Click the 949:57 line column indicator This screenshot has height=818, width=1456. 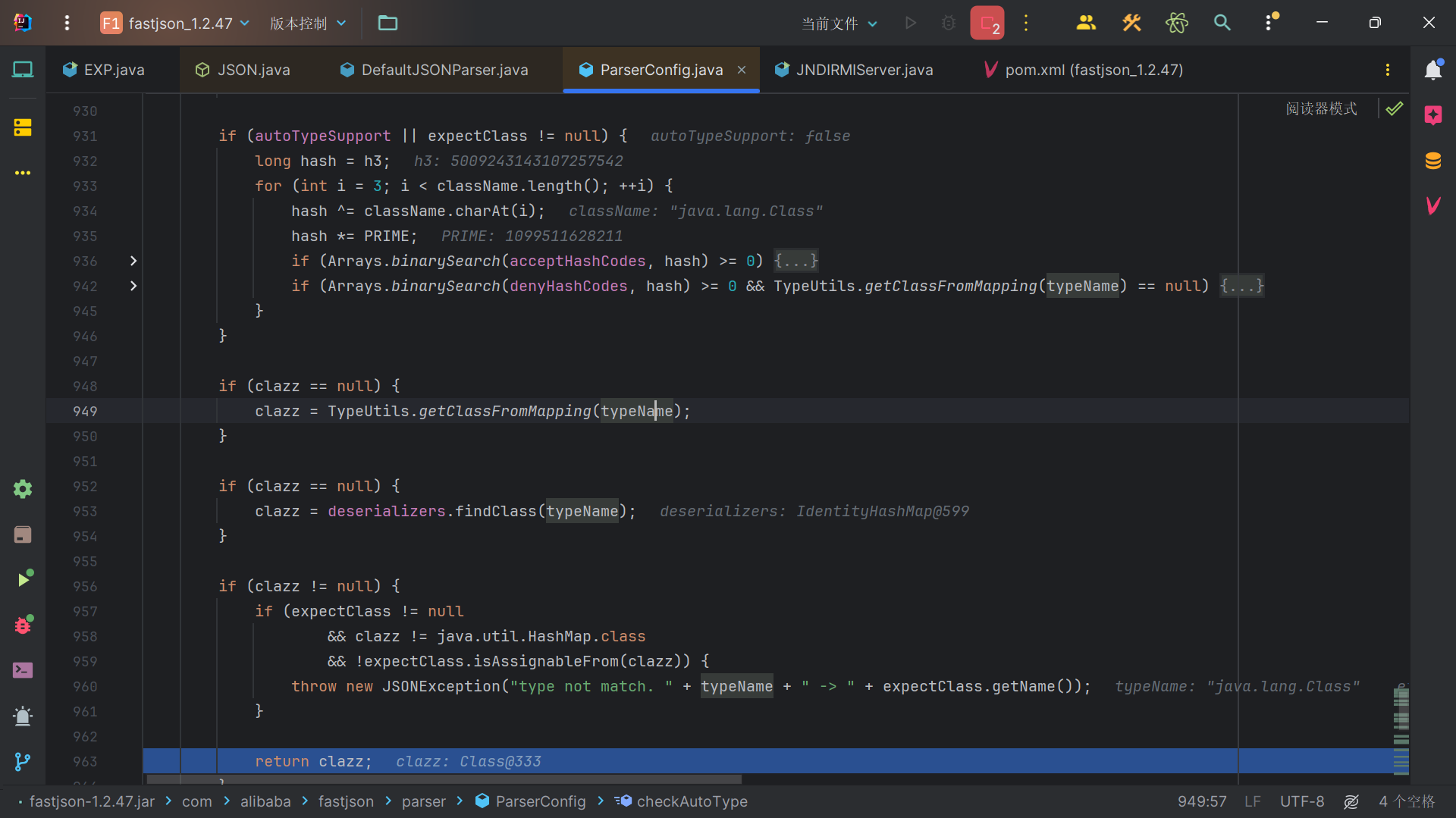1202,801
